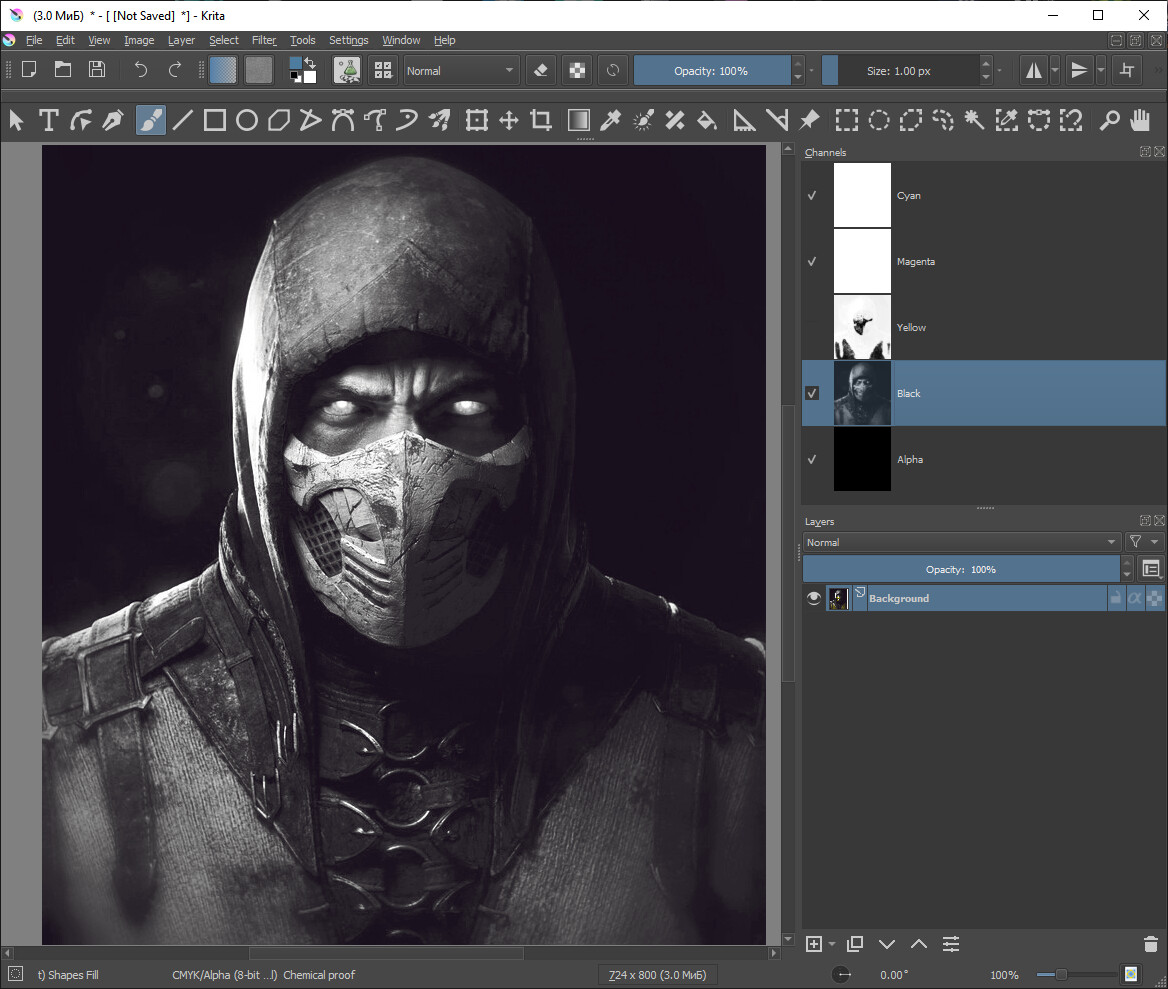Open the brush blending mode Normal dropdown
The height and width of the screenshot is (989, 1168).
point(460,71)
